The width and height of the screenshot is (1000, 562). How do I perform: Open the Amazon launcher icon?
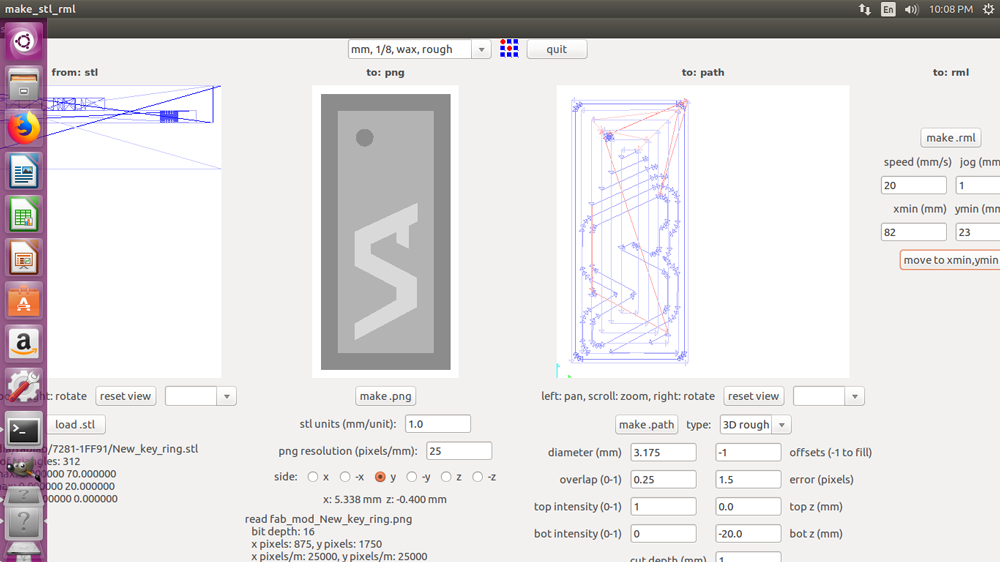coord(24,344)
